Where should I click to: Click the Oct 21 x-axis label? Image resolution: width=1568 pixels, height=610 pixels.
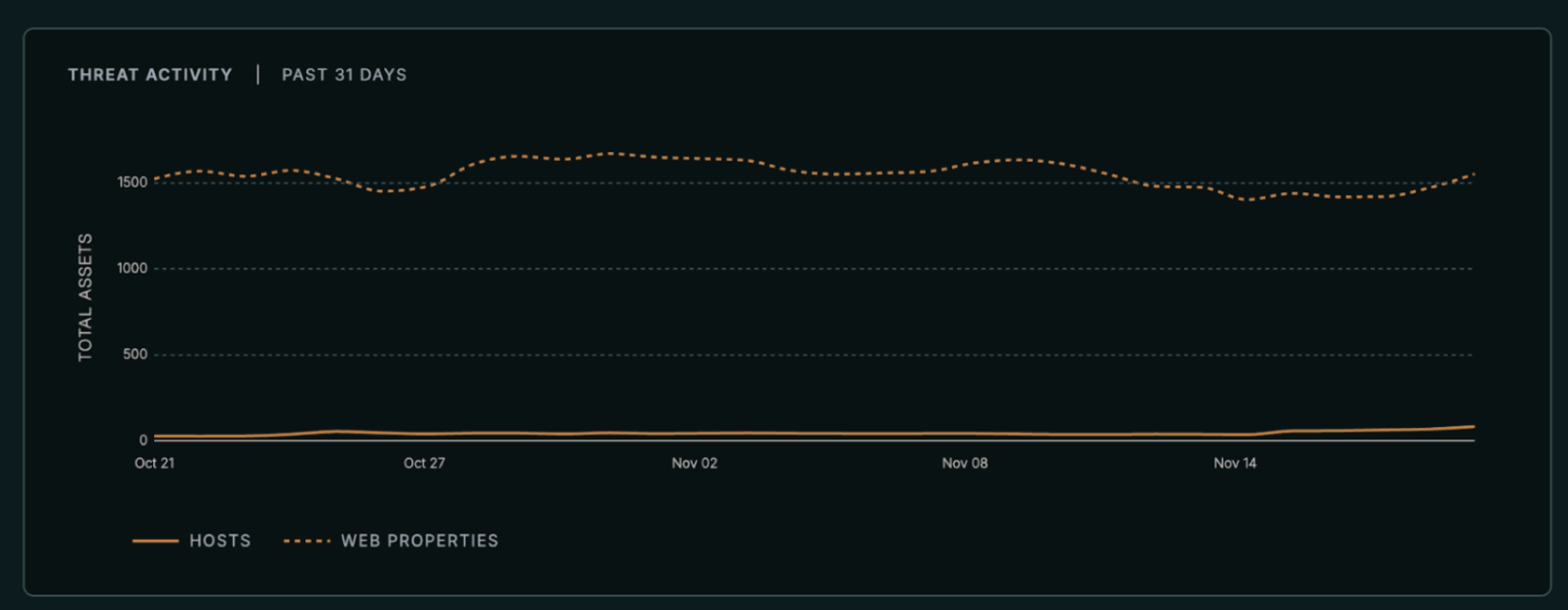click(154, 463)
